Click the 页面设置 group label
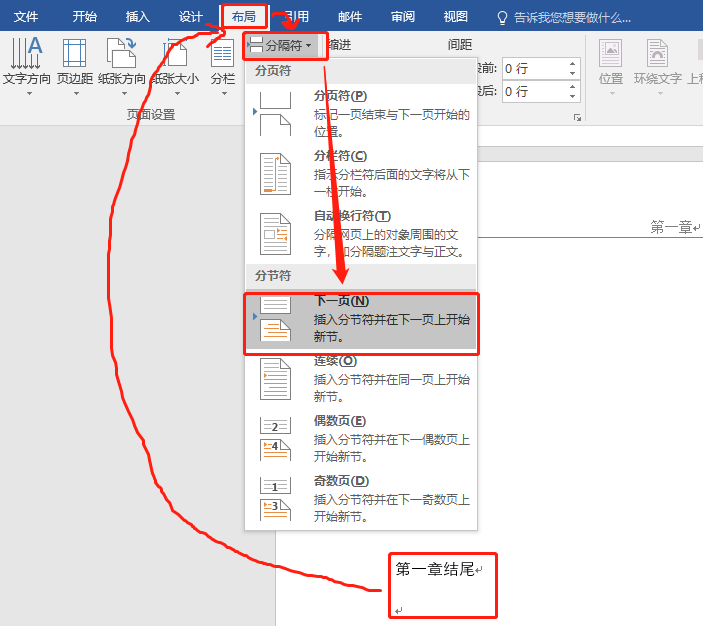The width and height of the screenshot is (703, 626). pos(151,115)
